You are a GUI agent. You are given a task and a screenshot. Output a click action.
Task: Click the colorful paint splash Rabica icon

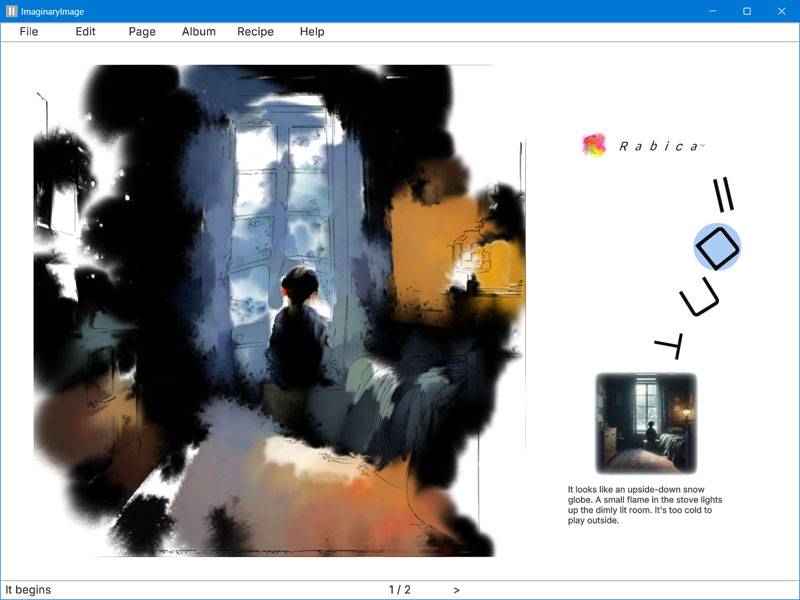coord(594,145)
